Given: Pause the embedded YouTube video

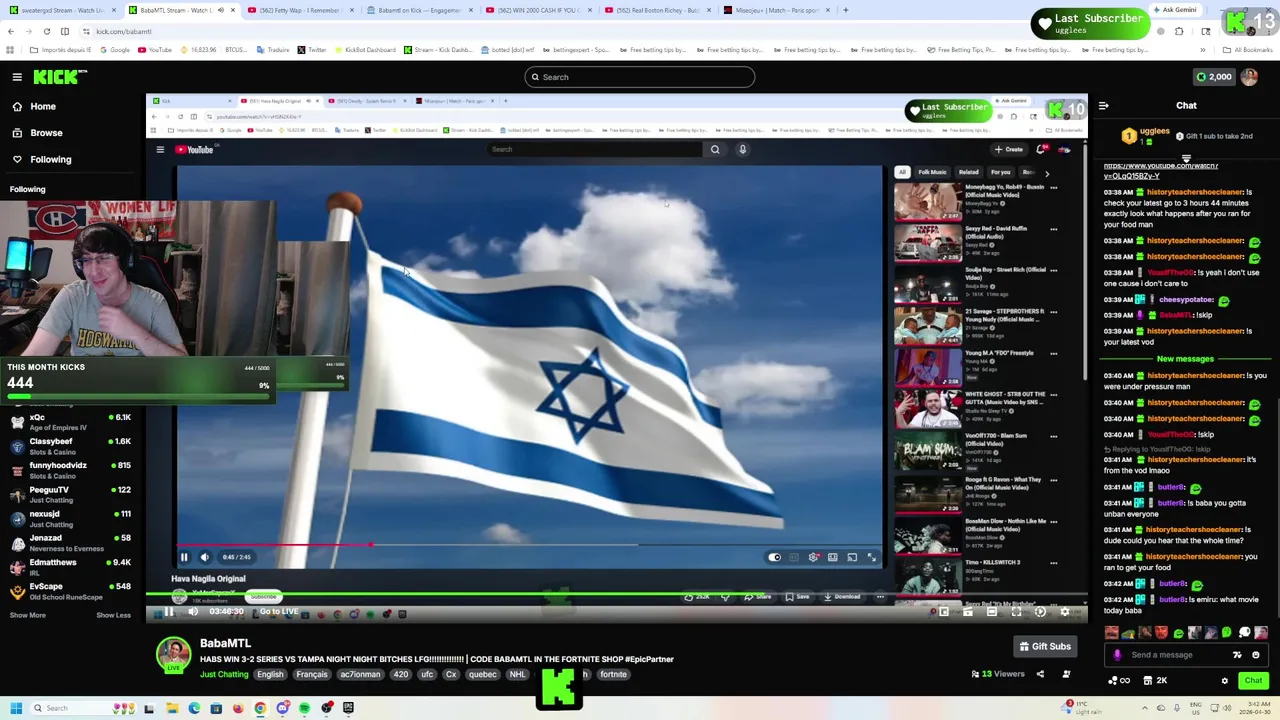Looking at the screenshot, I should (x=184, y=557).
